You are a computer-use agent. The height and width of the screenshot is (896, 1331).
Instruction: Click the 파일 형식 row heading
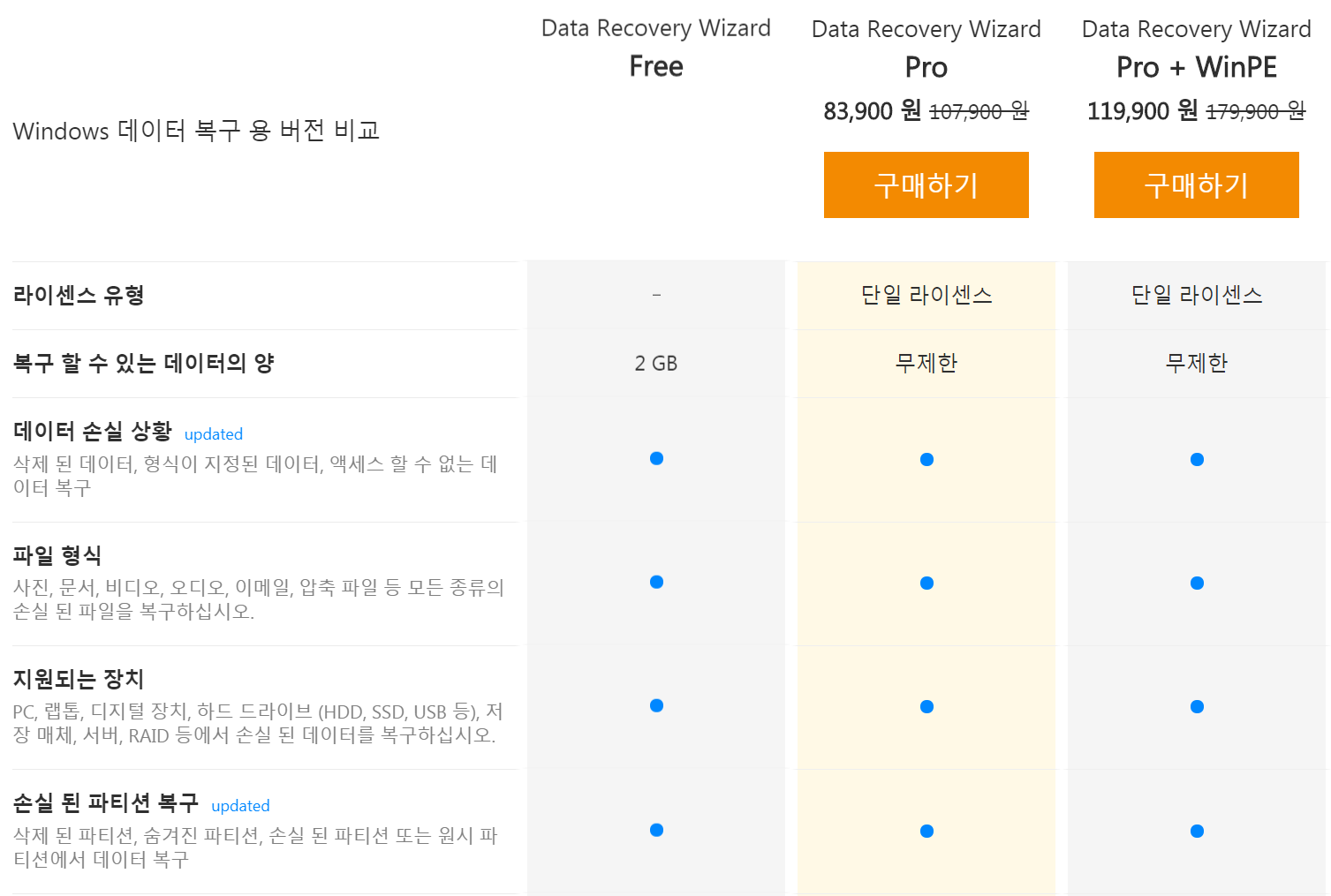tap(57, 555)
